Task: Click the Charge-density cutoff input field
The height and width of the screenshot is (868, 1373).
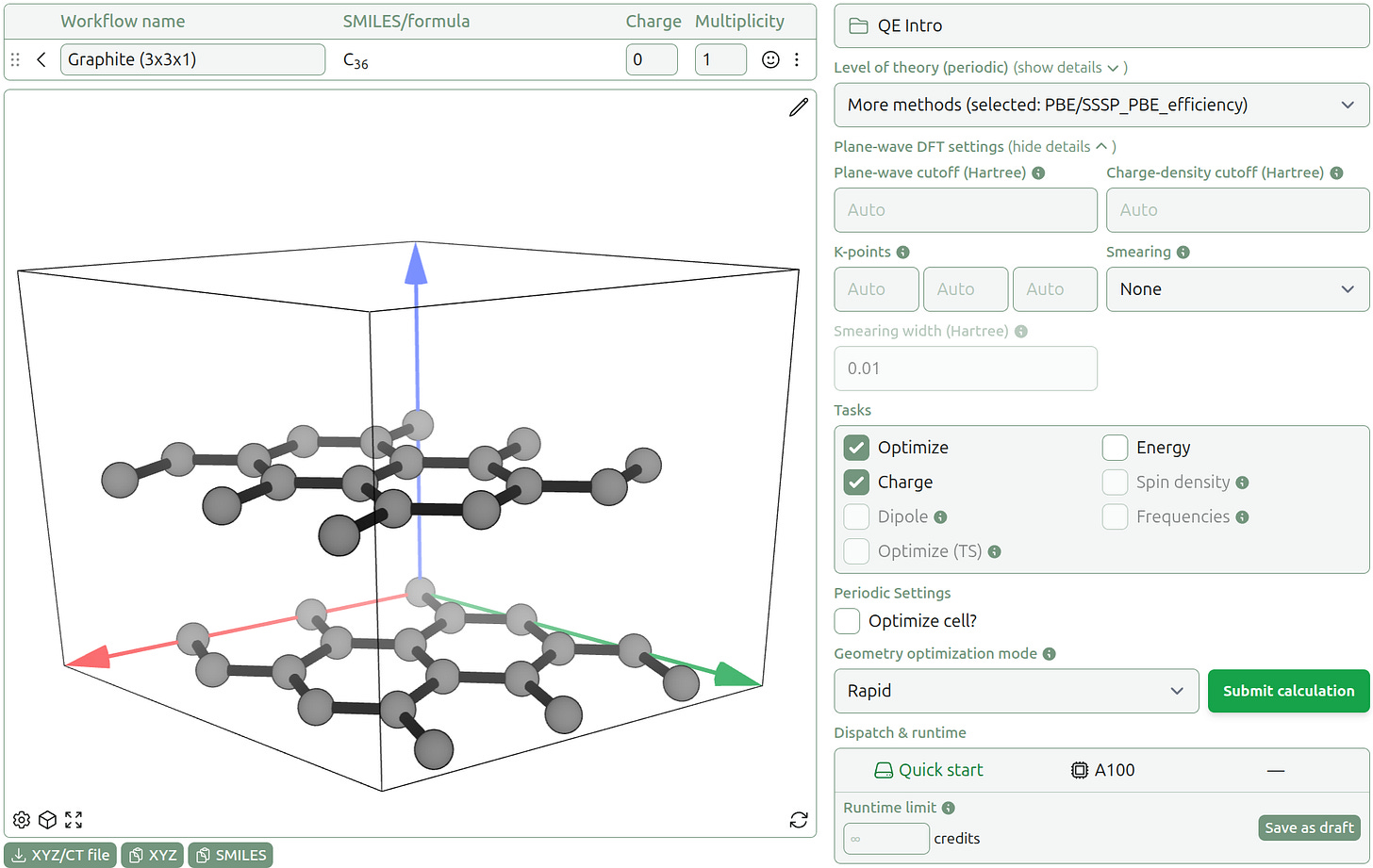Action: [x=1237, y=210]
